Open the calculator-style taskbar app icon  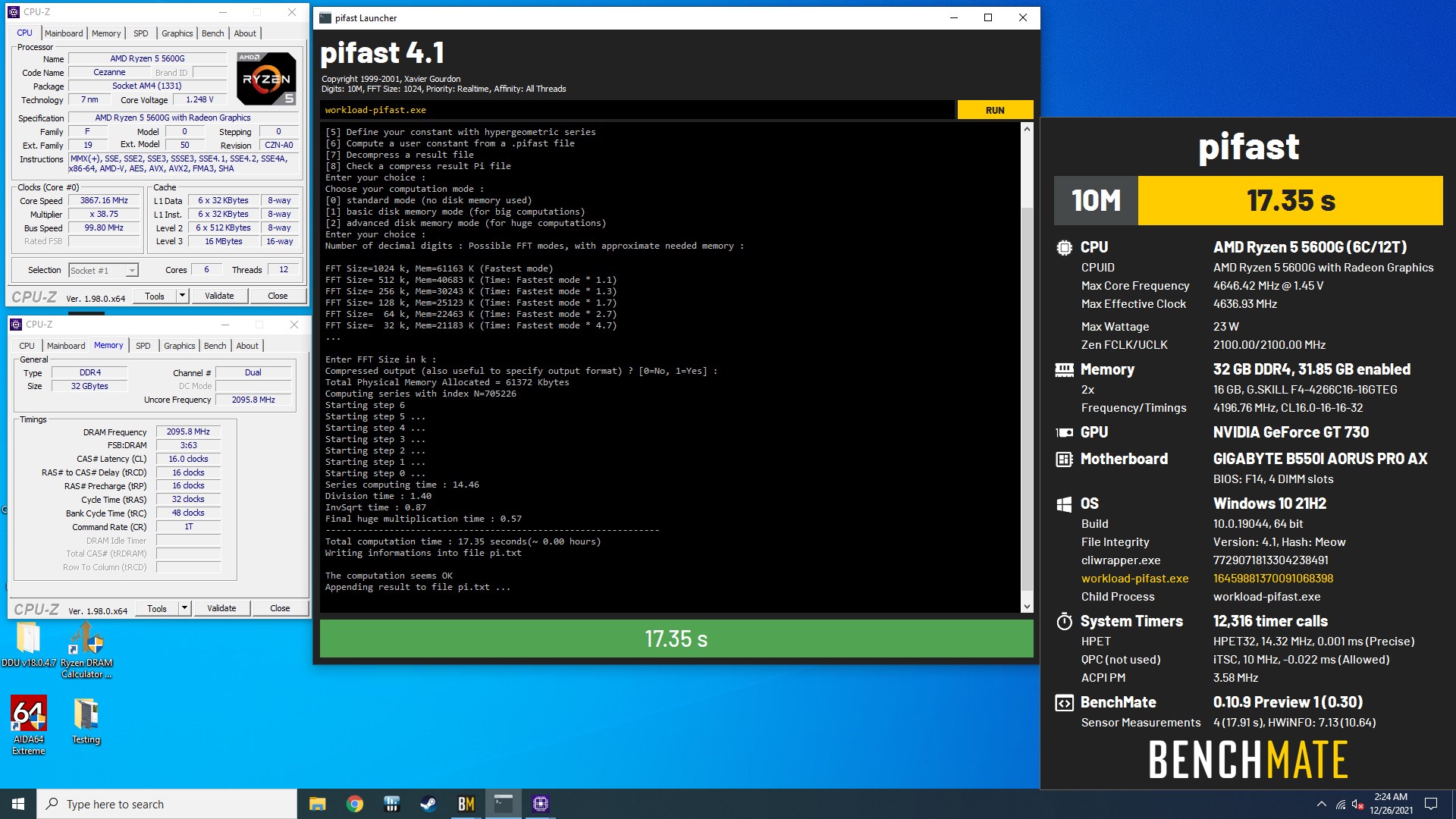pos(391,804)
